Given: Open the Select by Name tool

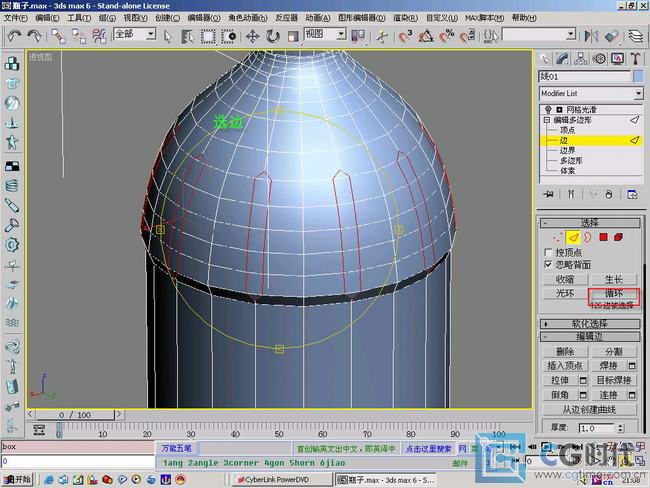Looking at the screenshot, I should [x=188, y=36].
